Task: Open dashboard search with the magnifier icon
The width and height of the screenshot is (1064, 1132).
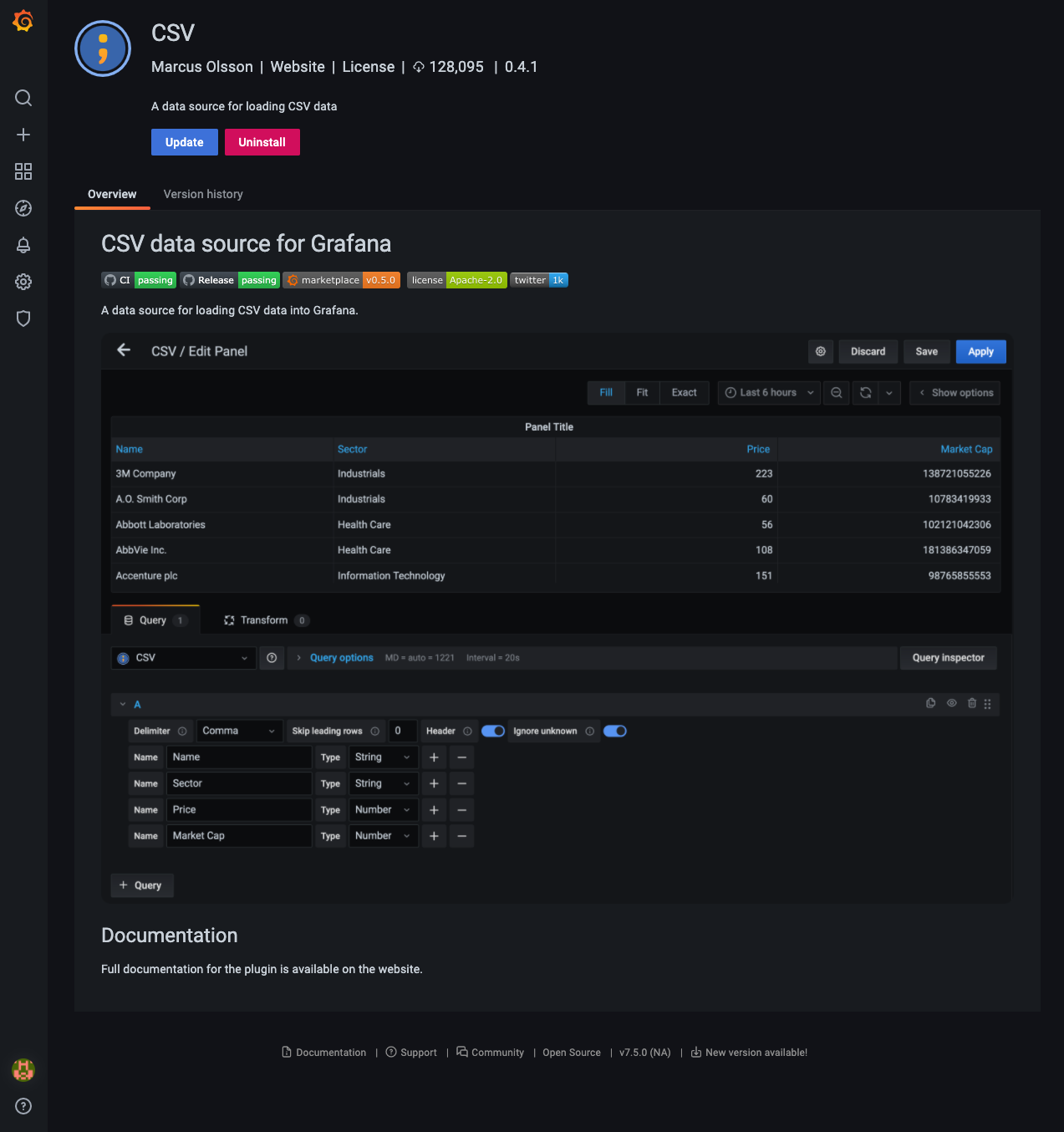Action: (23, 98)
